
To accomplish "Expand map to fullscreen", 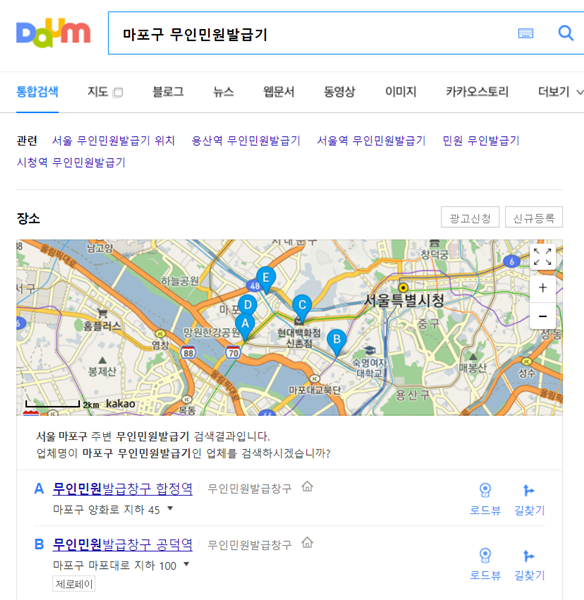I will (x=543, y=256).
